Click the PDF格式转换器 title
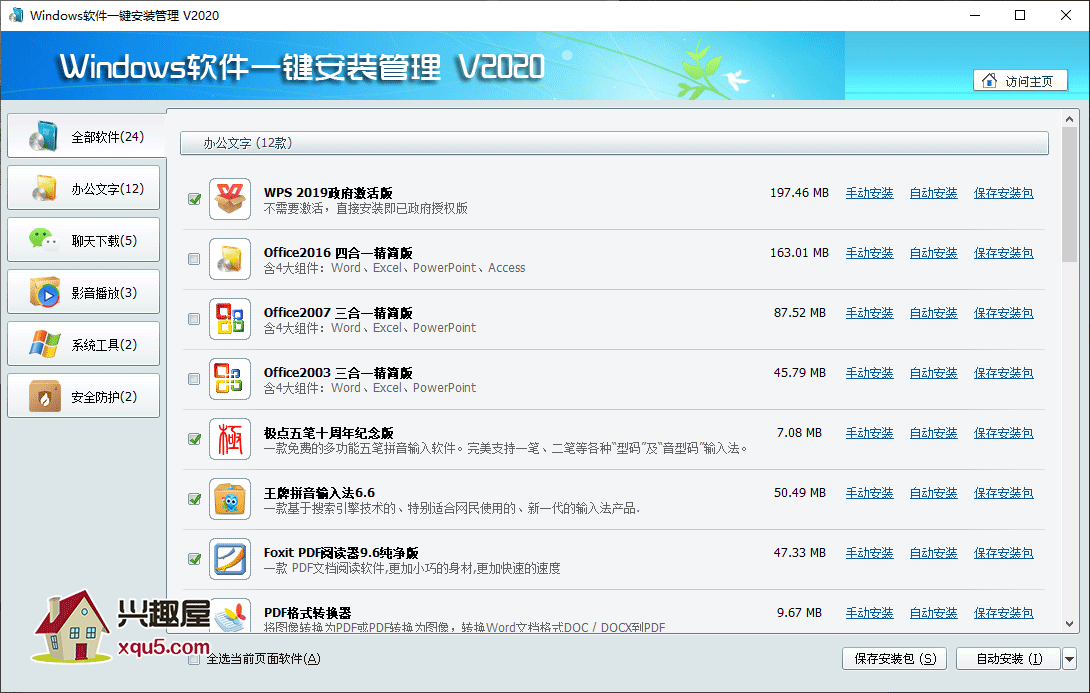 click(307, 612)
